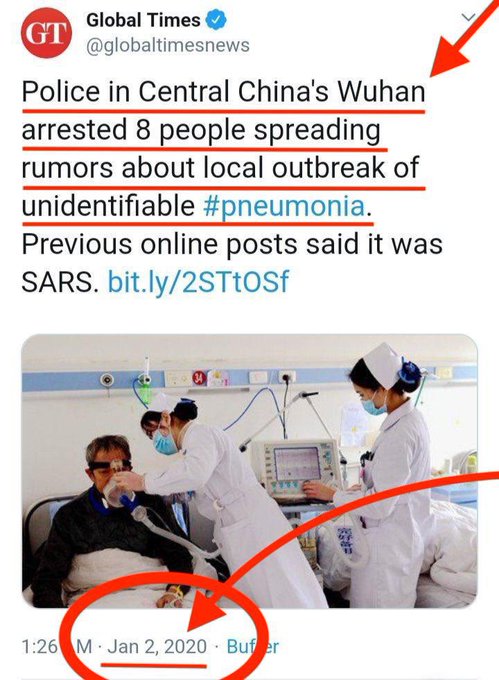Click the Jan 2, 2020 date
Image resolution: width=499 pixels, height=680 pixels.
(x=157, y=647)
